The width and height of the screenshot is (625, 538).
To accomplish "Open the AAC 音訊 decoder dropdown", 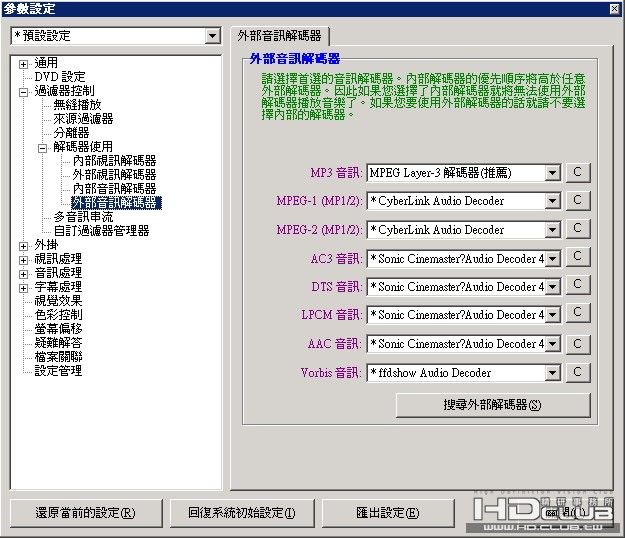I will point(552,344).
